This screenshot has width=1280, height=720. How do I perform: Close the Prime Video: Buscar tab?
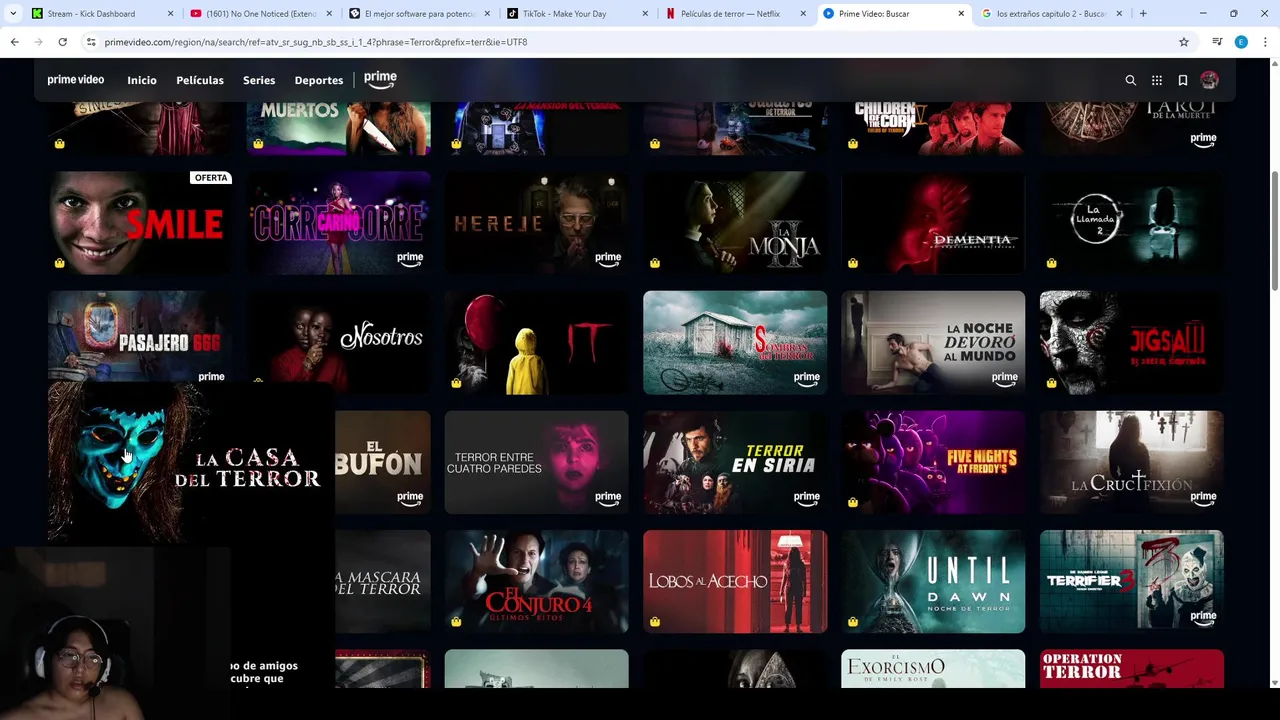tap(961, 14)
